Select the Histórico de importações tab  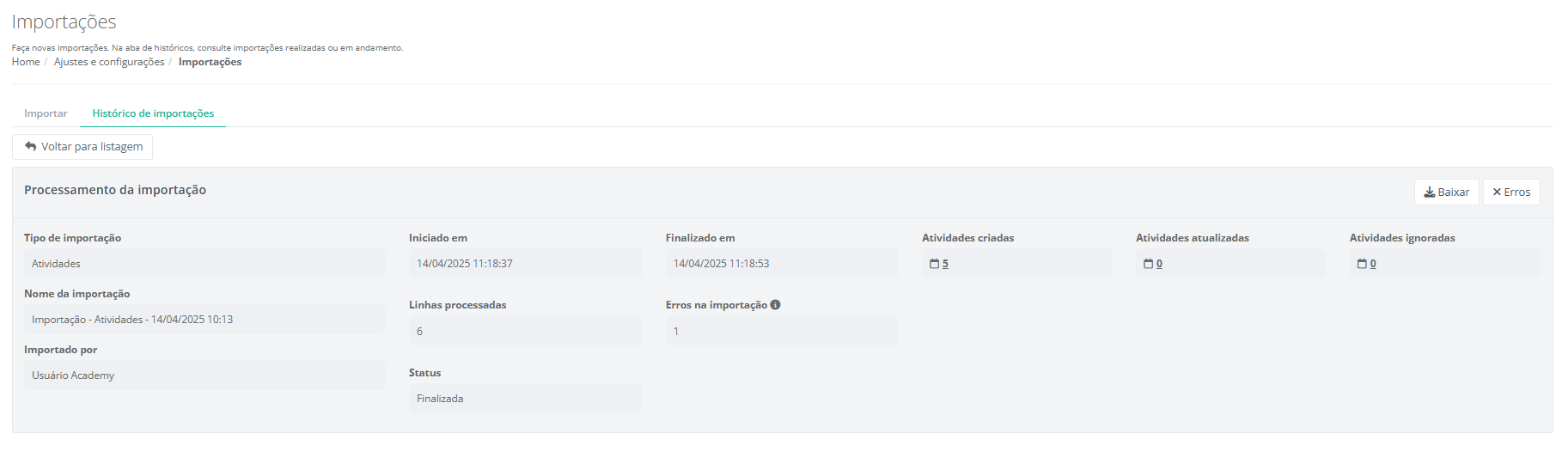point(153,113)
